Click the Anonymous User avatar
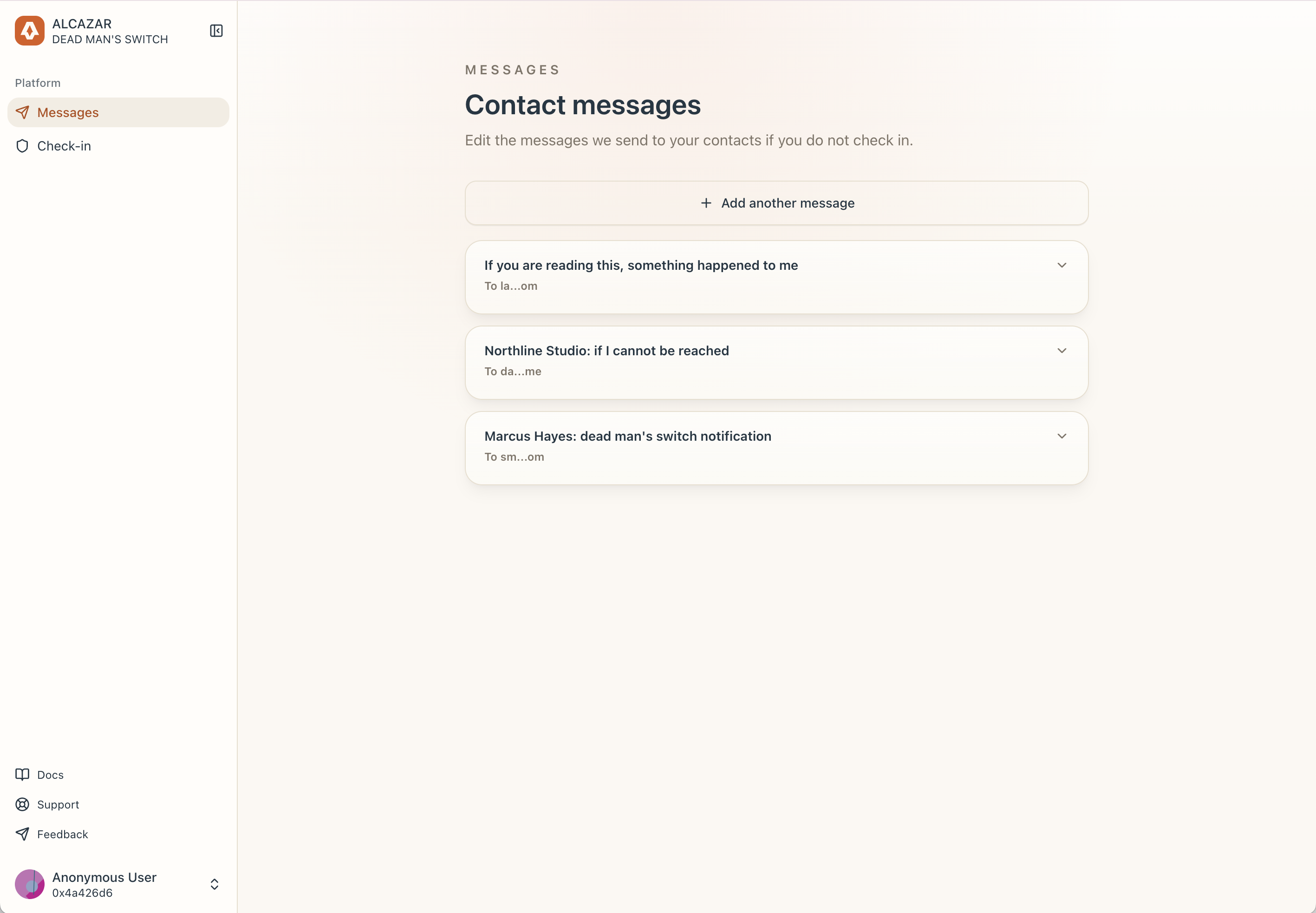 click(x=30, y=884)
